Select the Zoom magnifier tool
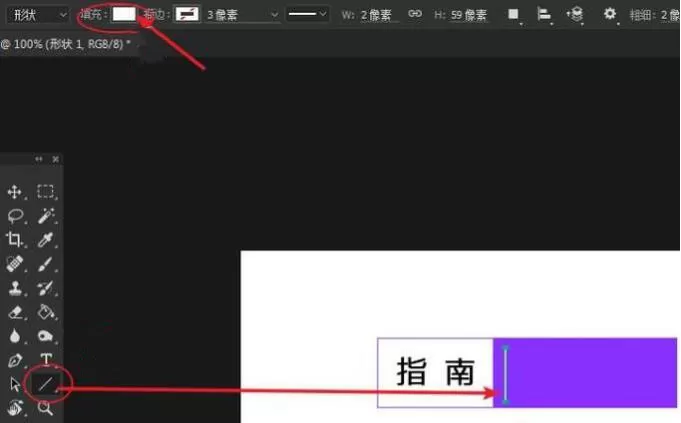The width and height of the screenshot is (681, 423). [45, 408]
